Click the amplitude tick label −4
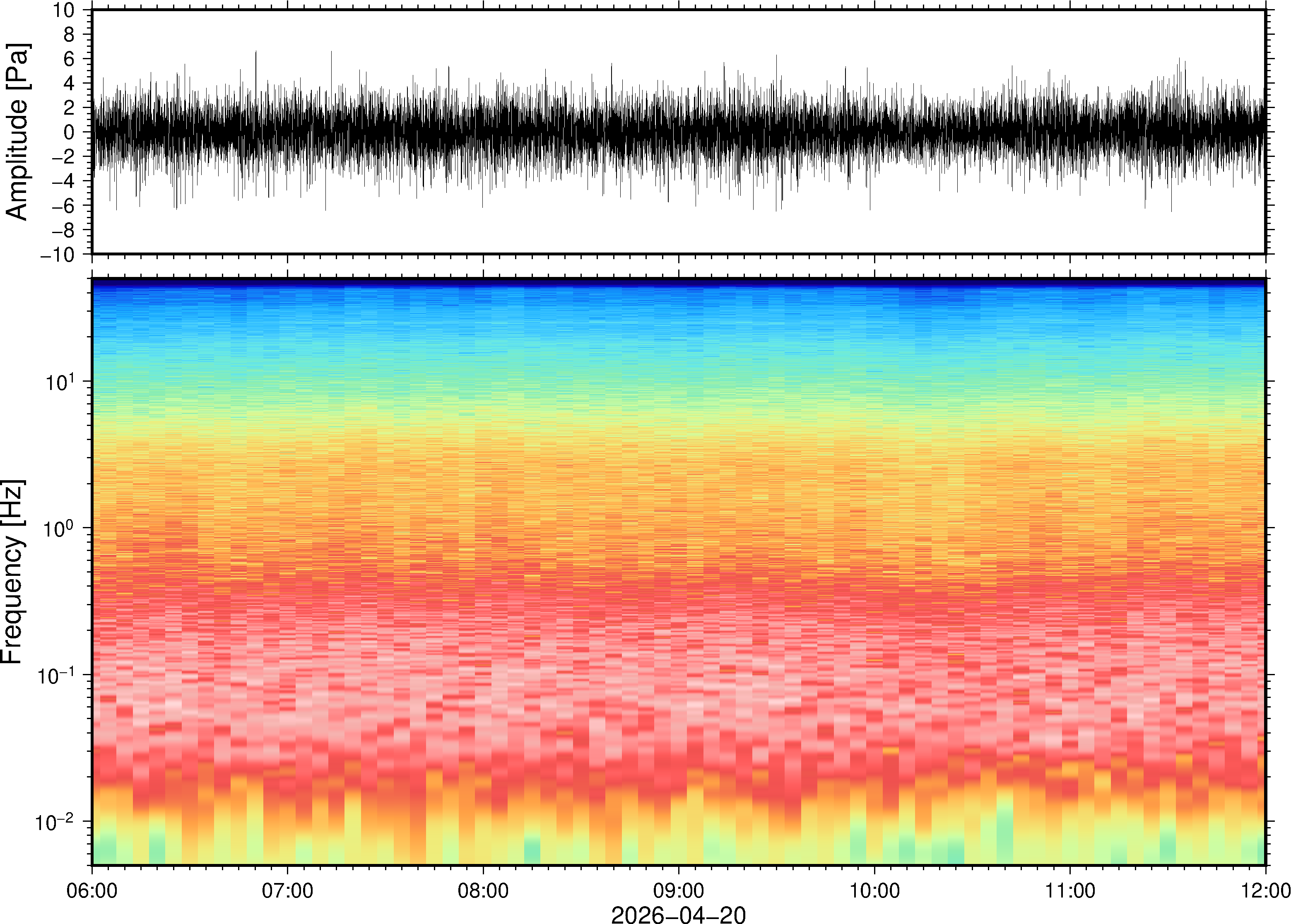This screenshot has height=924, width=1291. tap(64, 181)
